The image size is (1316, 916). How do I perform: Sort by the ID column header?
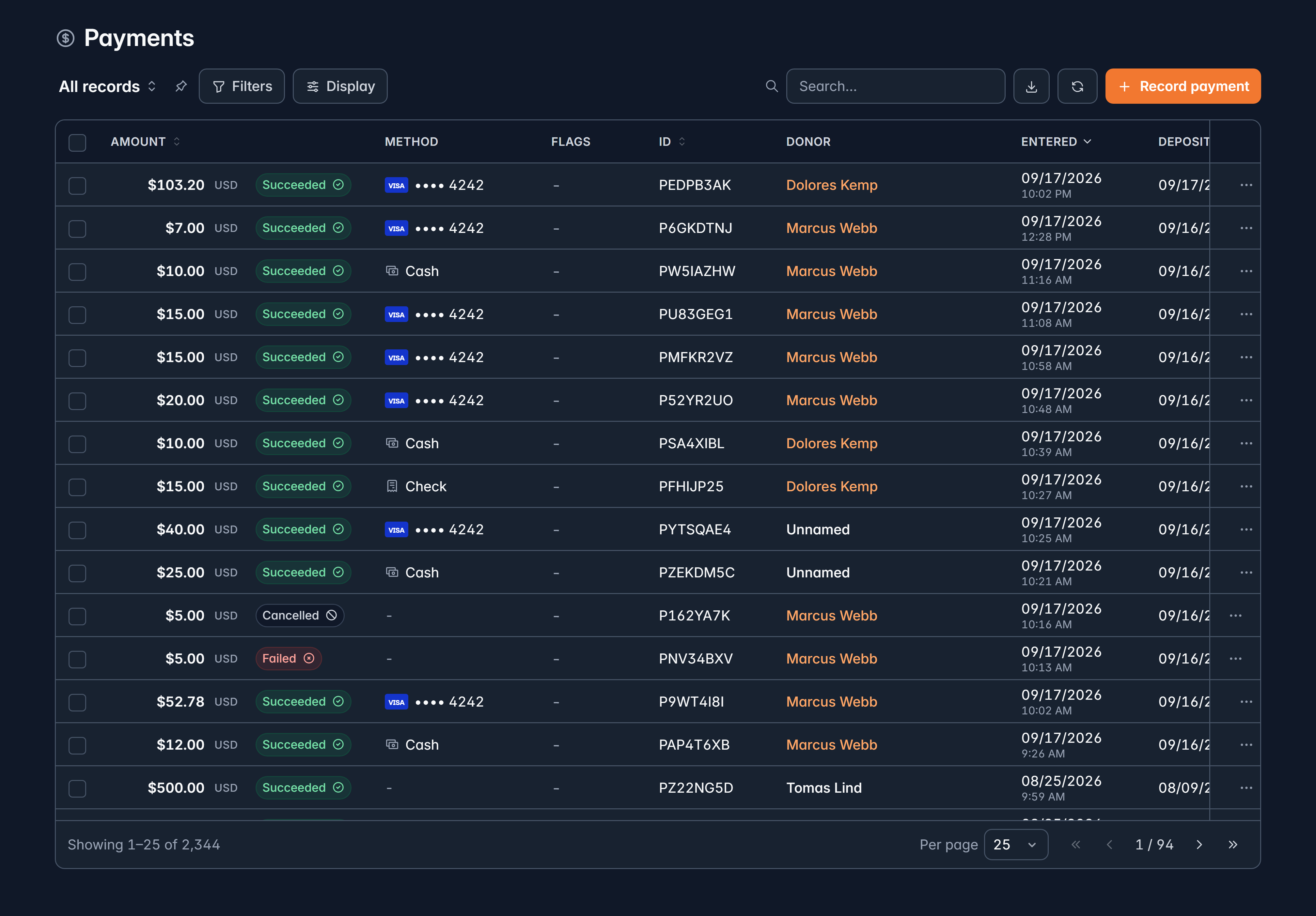672,142
